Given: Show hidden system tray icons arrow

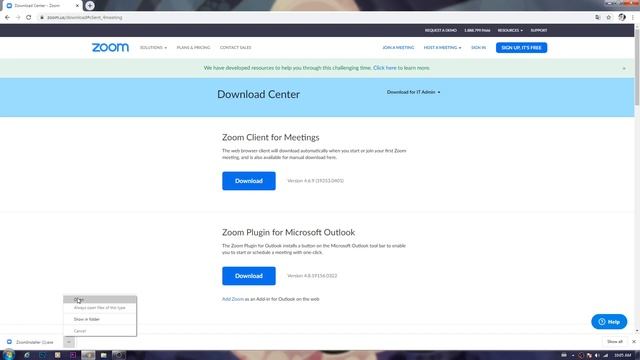Looking at the screenshot, I should 573,356.
